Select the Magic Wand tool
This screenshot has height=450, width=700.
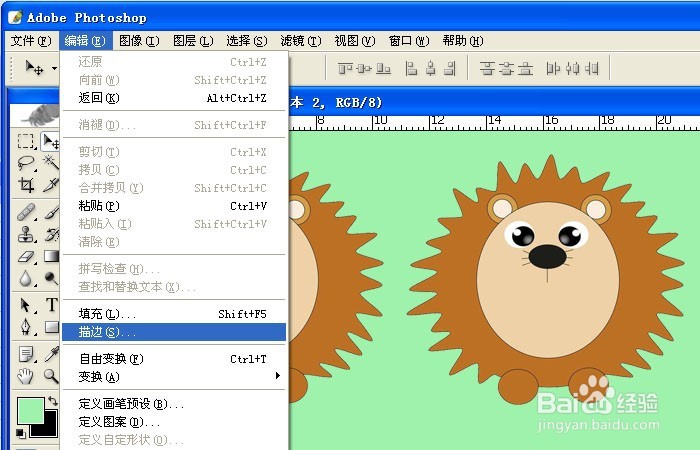click(50, 163)
